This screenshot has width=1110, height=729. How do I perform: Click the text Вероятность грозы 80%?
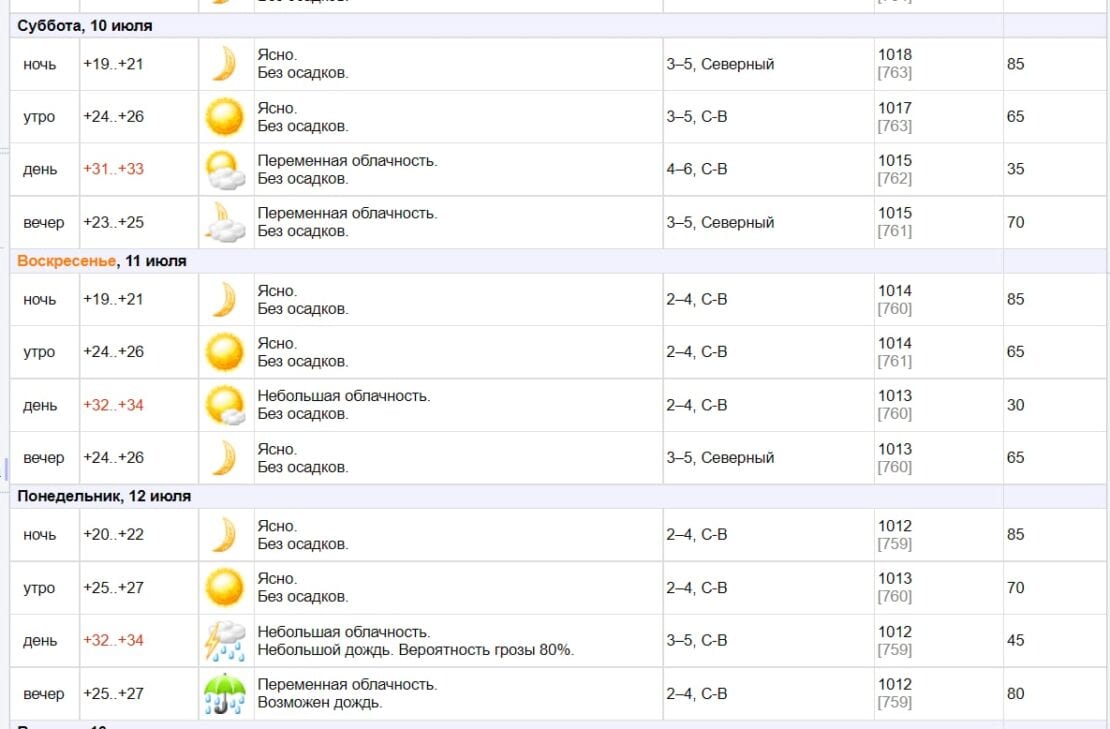[x=486, y=650]
